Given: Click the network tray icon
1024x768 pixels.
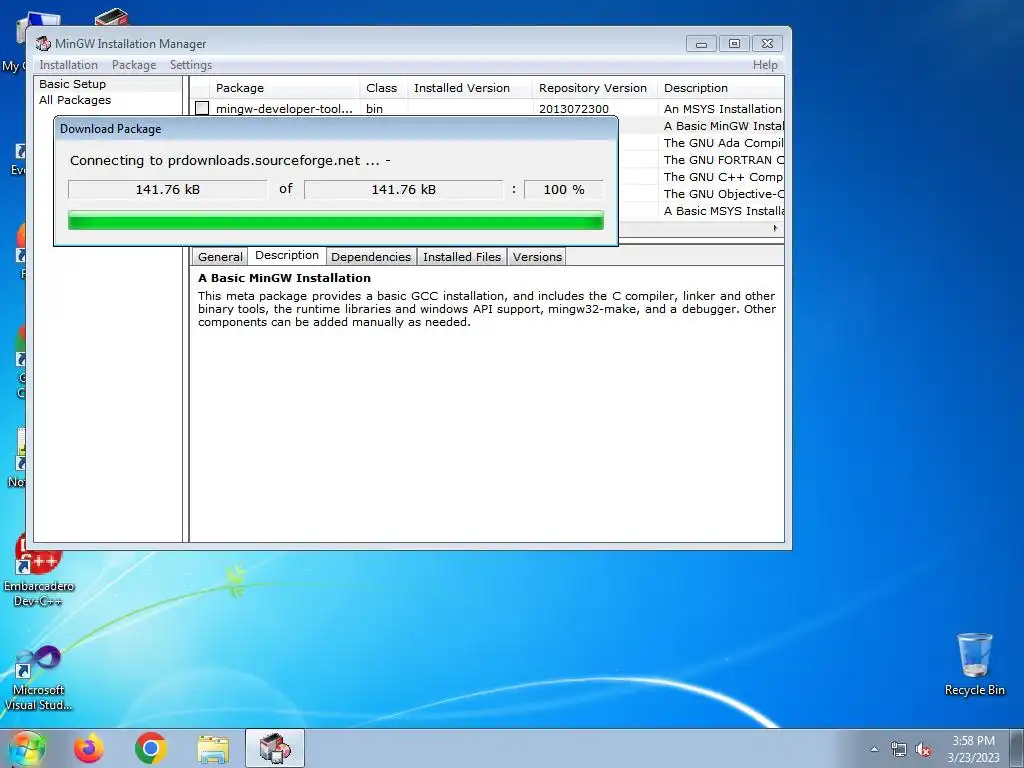Looking at the screenshot, I should (x=899, y=749).
